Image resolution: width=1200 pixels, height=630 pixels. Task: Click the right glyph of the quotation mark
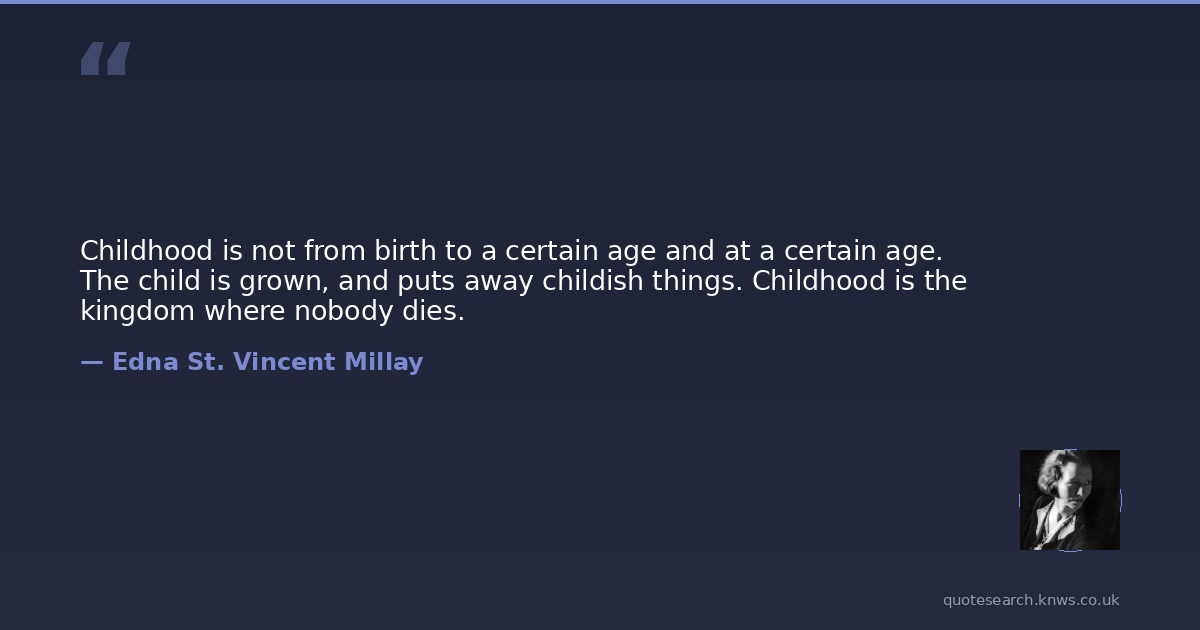[118, 58]
